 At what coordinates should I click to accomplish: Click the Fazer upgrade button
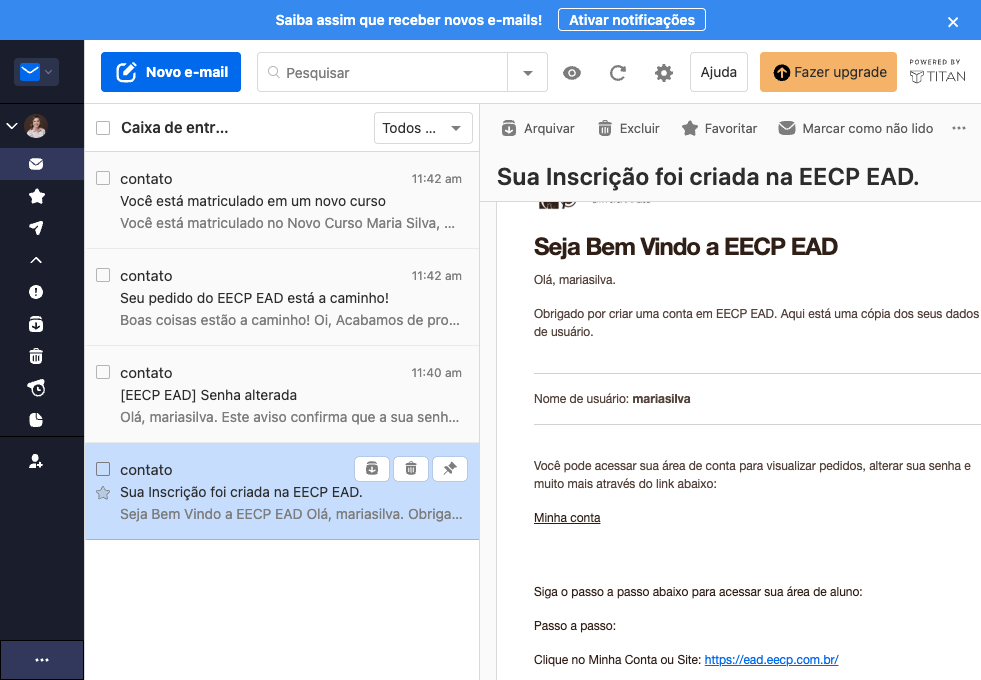click(x=828, y=72)
